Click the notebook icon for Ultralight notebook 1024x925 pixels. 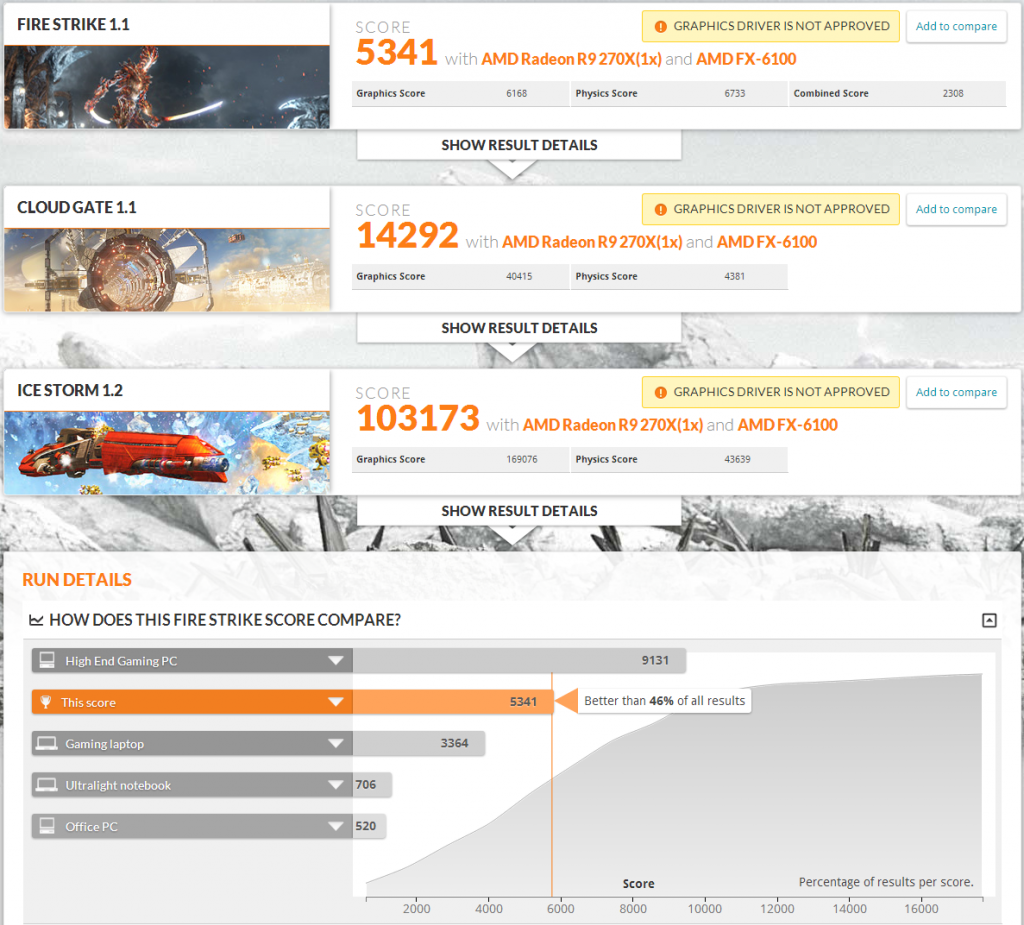click(47, 785)
